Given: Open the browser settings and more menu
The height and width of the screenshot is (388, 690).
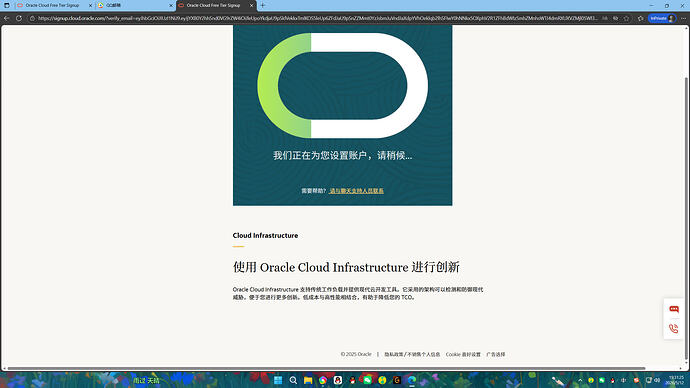Looking at the screenshot, I should click(683, 18).
